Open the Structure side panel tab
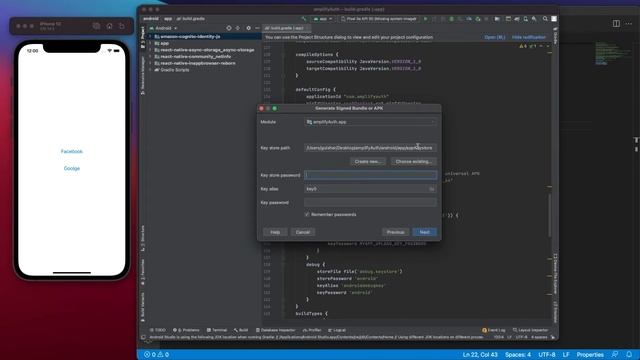Screen dimensions: 640x360 point(142,238)
